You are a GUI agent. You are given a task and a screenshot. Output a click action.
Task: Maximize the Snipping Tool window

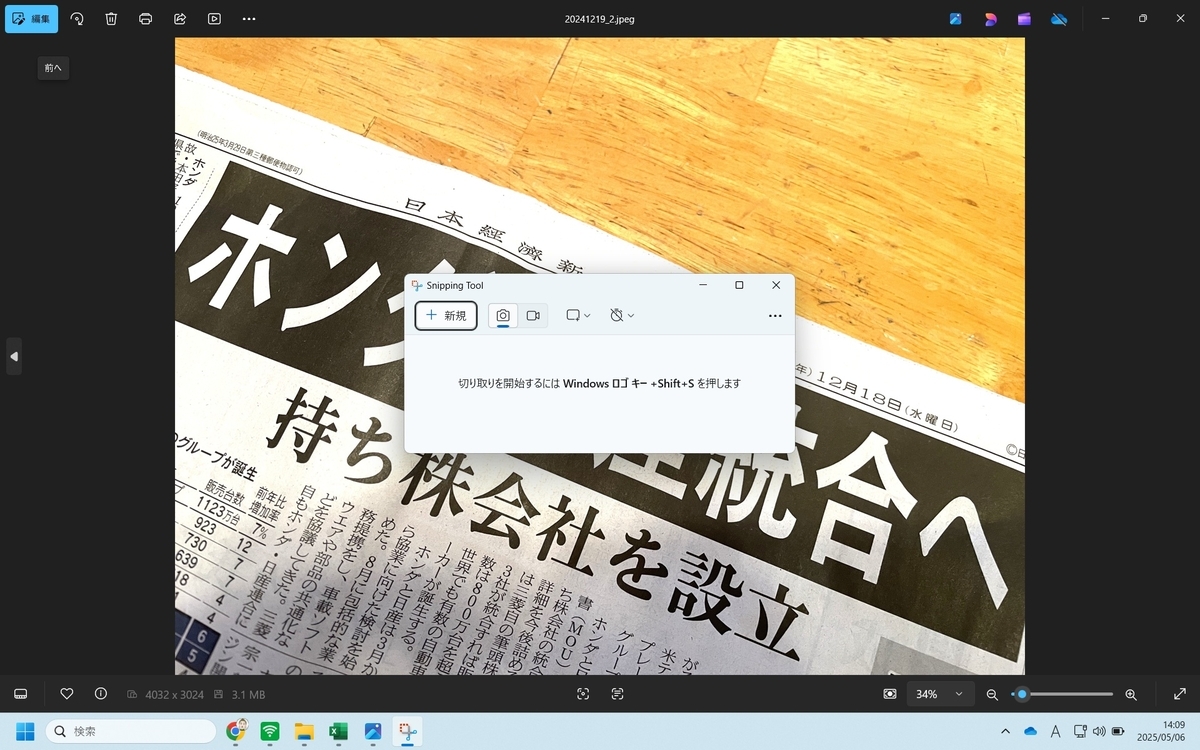(x=739, y=285)
